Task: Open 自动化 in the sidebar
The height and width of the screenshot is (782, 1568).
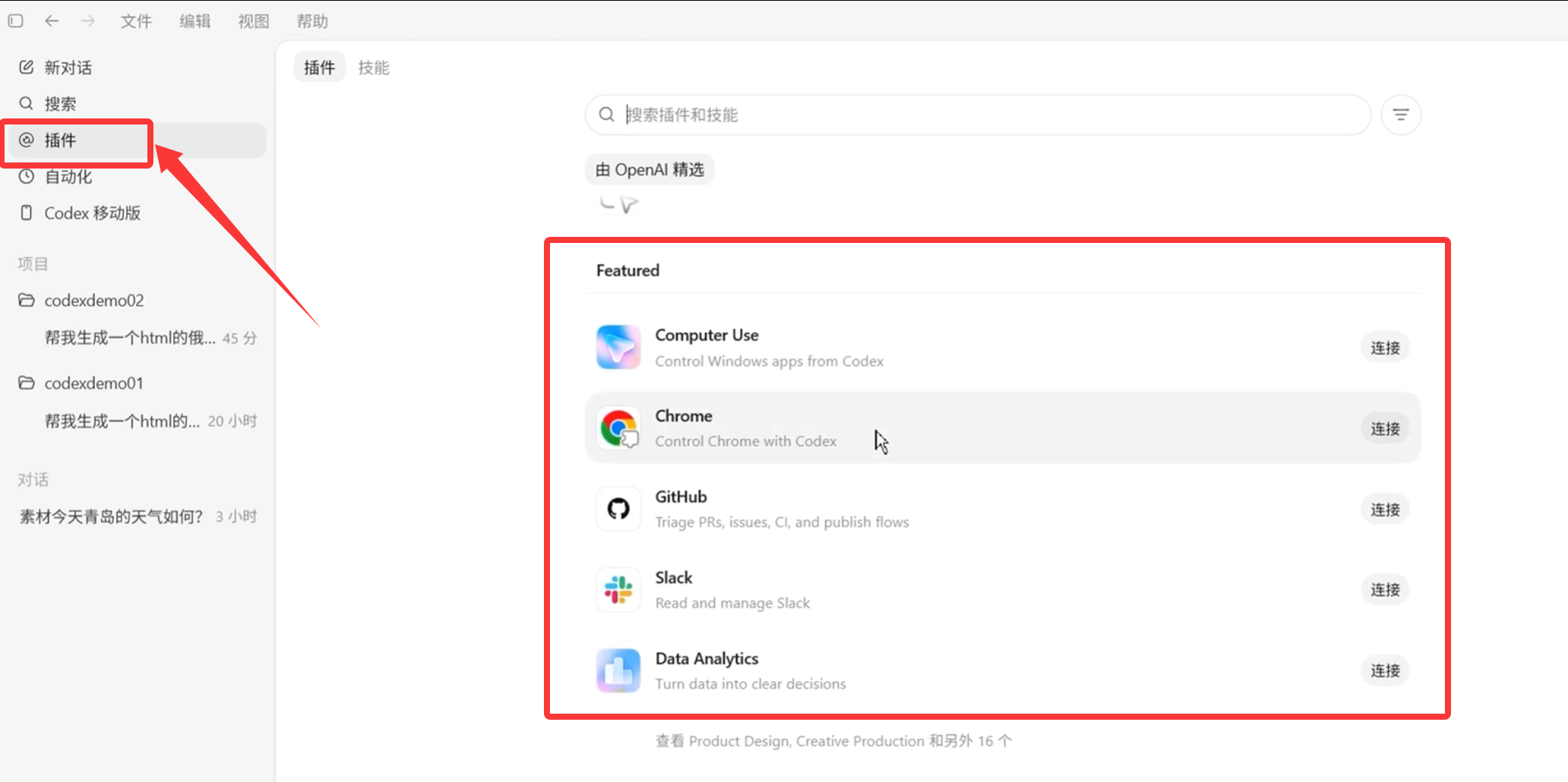Action: click(x=137, y=176)
